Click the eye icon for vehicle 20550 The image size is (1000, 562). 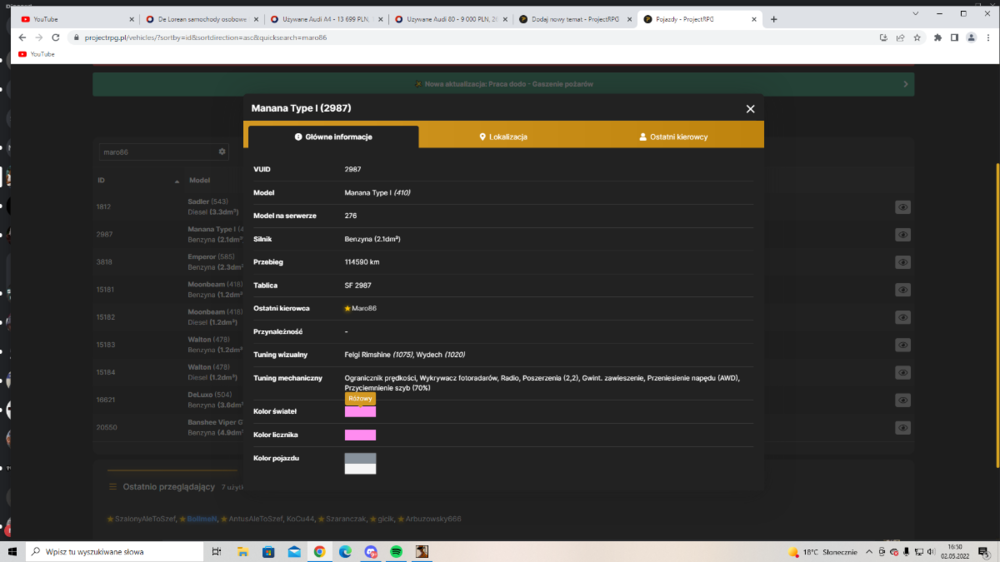click(902, 427)
